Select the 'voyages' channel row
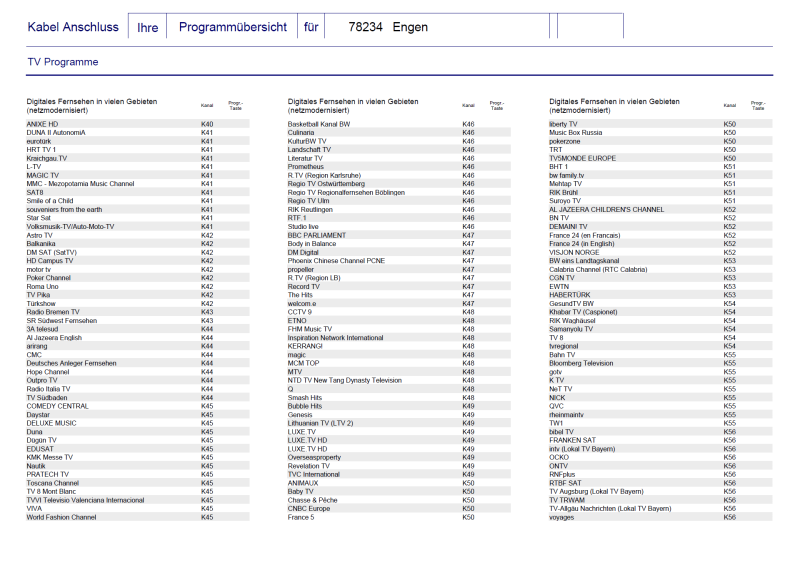The width and height of the screenshot is (800, 565). point(661,517)
